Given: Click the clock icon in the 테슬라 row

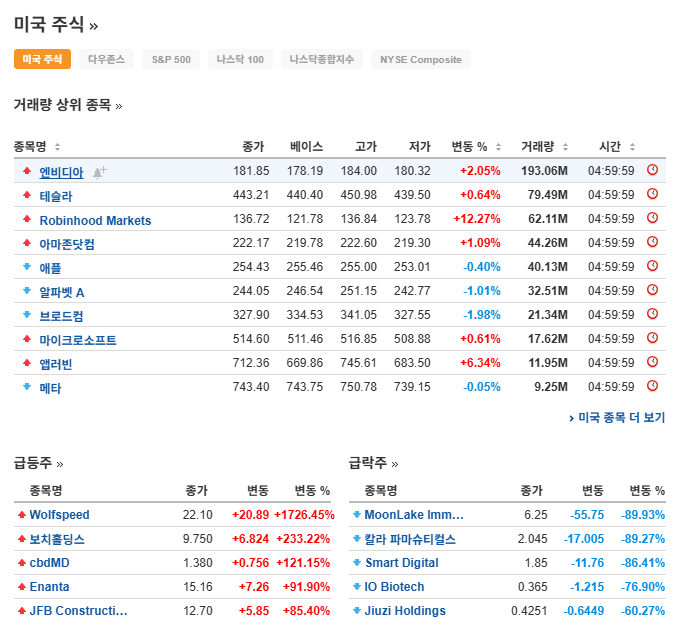Looking at the screenshot, I should [652, 194].
